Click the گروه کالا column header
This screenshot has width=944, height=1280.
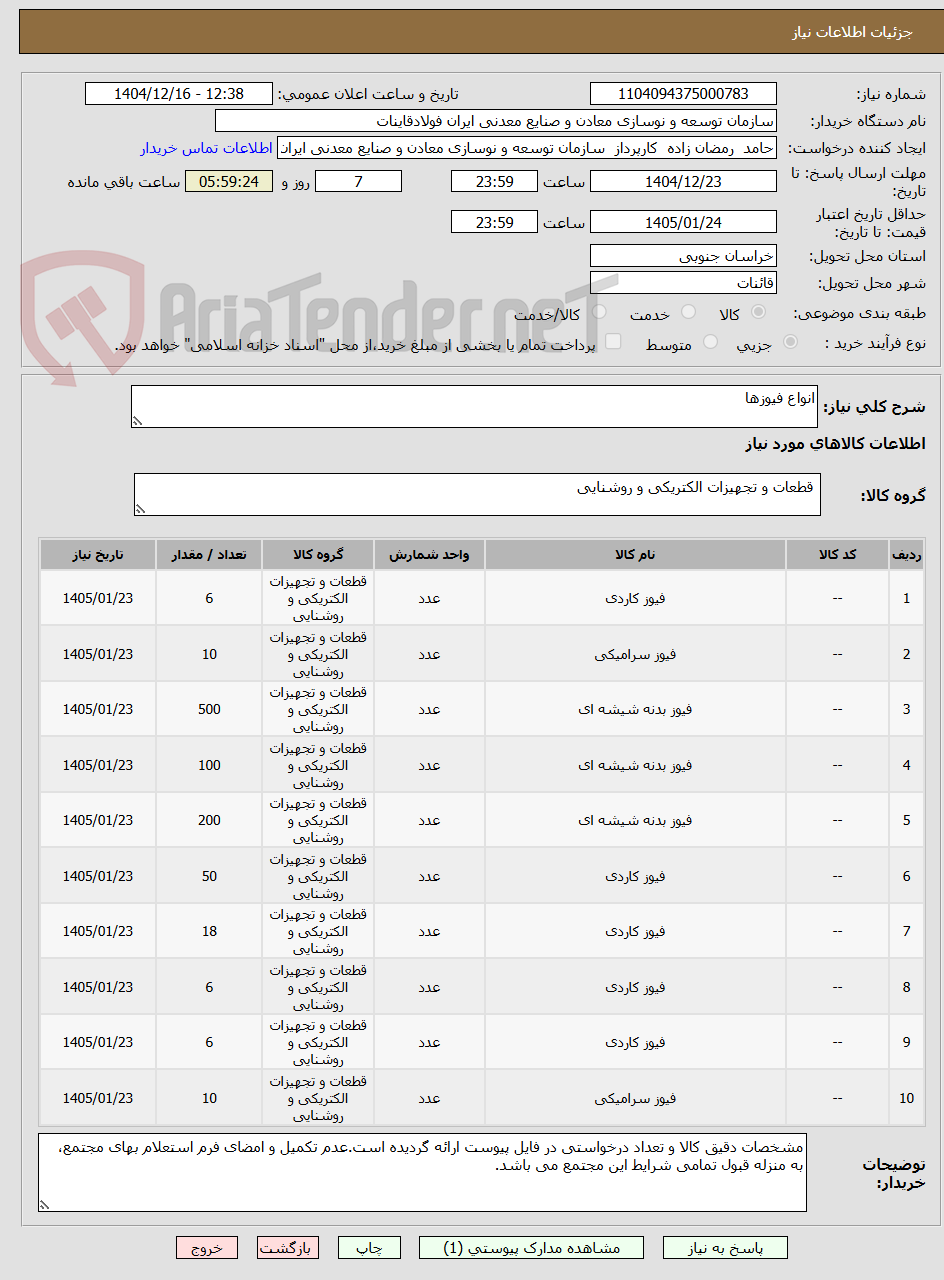(x=318, y=554)
